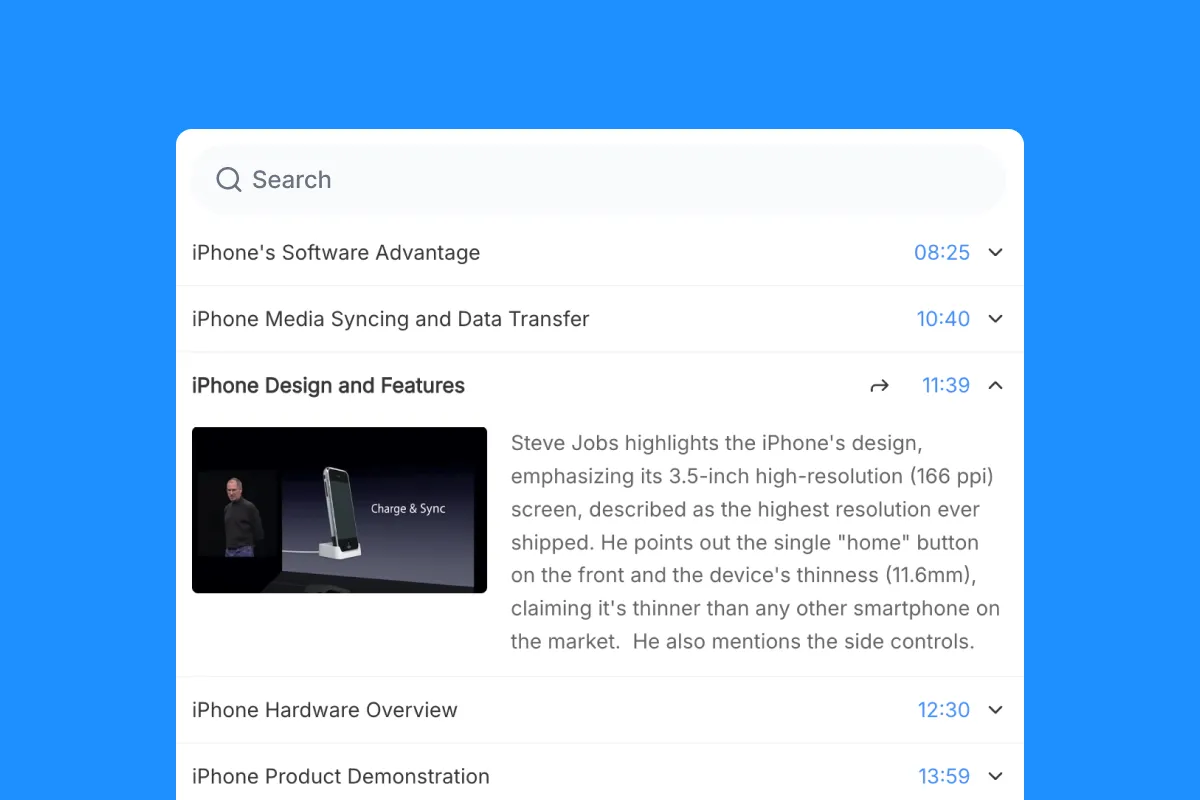Viewport: 1200px width, 800px height.
Task: Jump to the 08:25 timestamp
Action: point(941,252)
